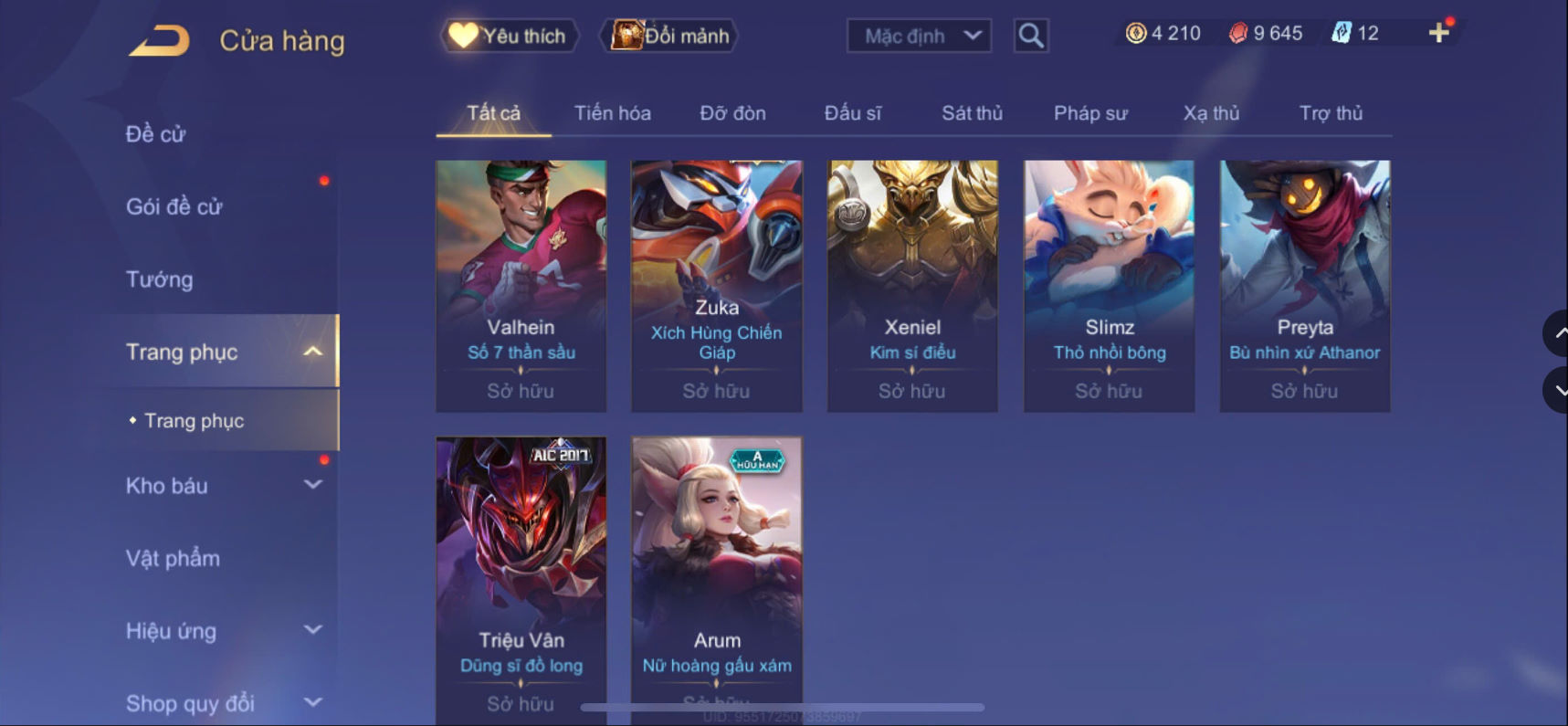Image resolution: width=1568 pixels, height=726 pixels.
Task: Switch to the Sát thủ tab
Action: click(972, 113)
